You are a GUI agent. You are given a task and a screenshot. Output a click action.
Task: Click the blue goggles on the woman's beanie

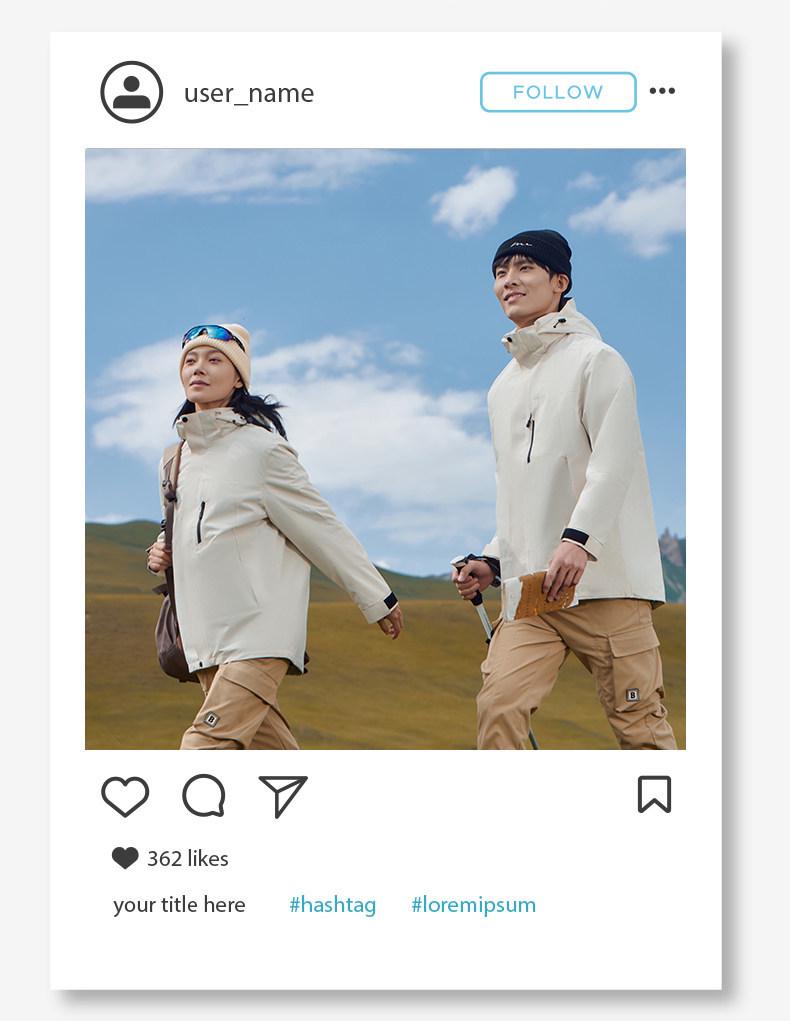pyautogui.click(x=212, y=335)
